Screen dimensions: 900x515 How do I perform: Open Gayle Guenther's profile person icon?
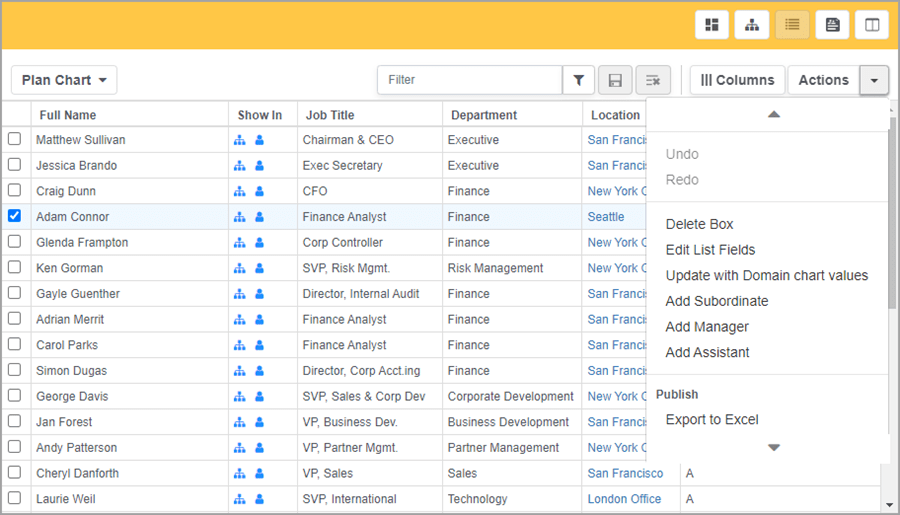[259, 294]
